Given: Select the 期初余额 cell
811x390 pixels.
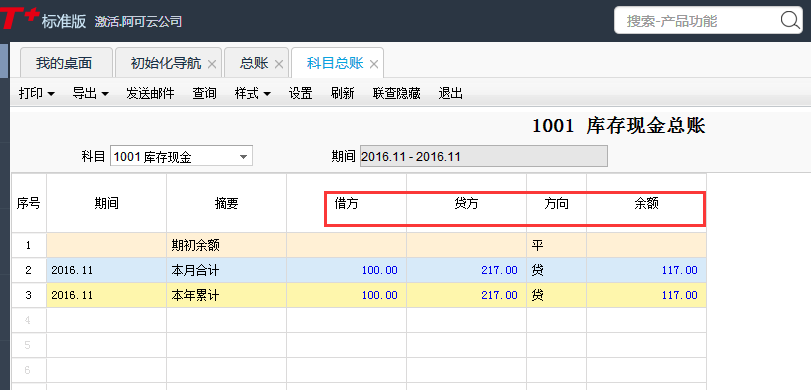Looking at the screenshot, I should (227, 245).
